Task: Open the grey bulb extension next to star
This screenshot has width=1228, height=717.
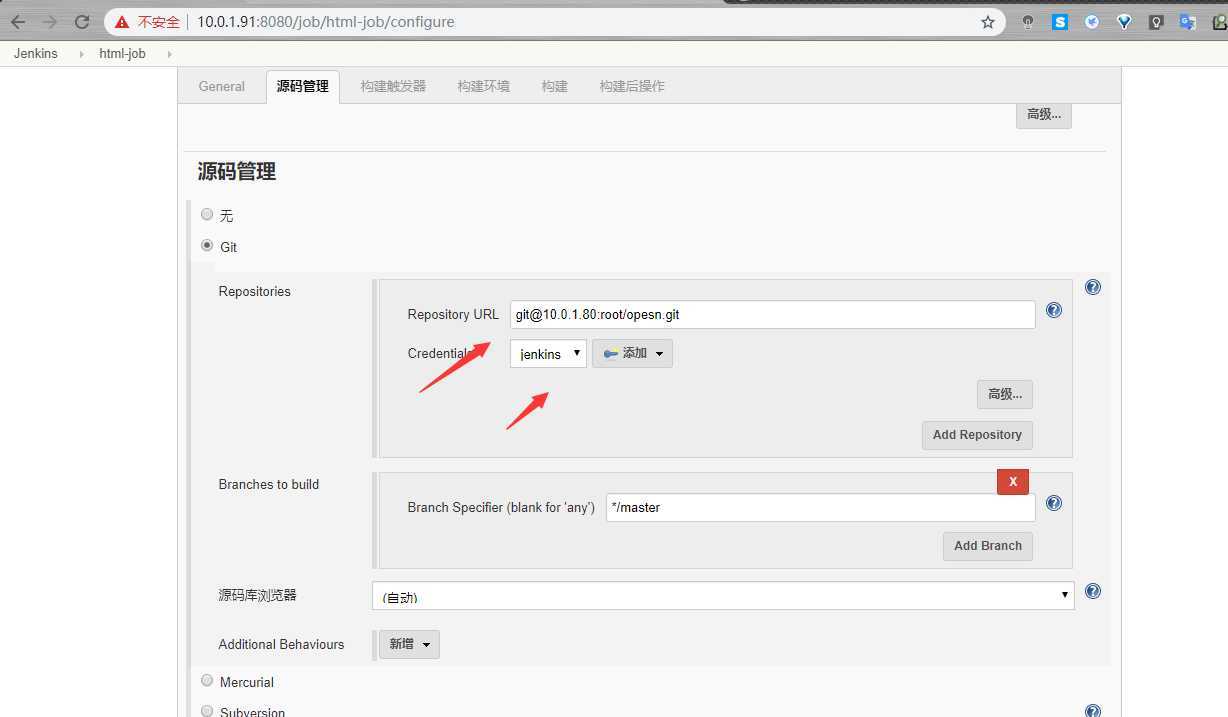Action: pos(1028,22)
